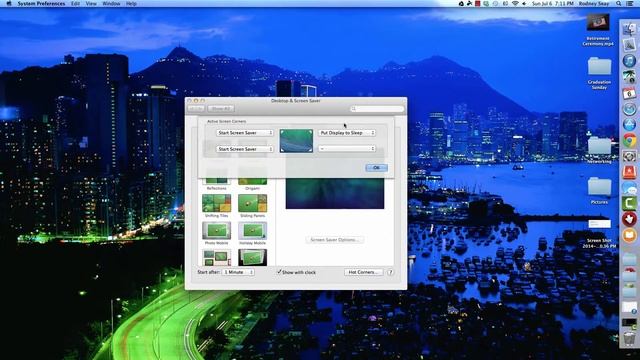Open the bottom-left corner Start Screen Saver dropdown
This screenshot has width=640, height=360.
244,149
